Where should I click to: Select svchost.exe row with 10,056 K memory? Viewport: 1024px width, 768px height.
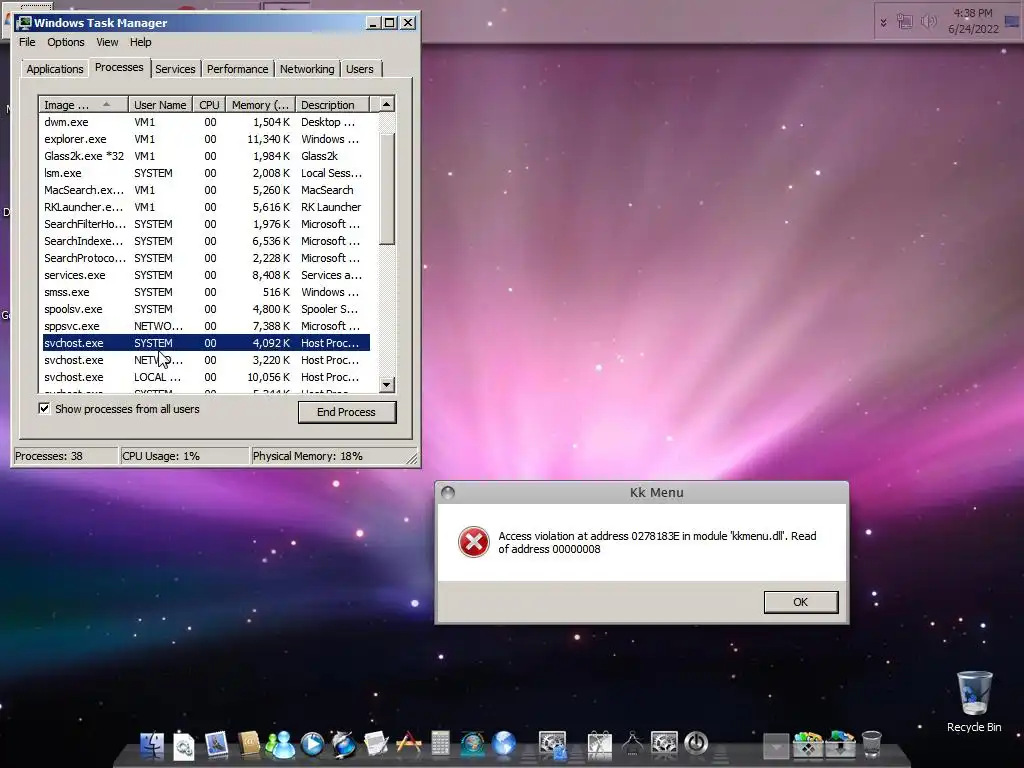(206, 377)
